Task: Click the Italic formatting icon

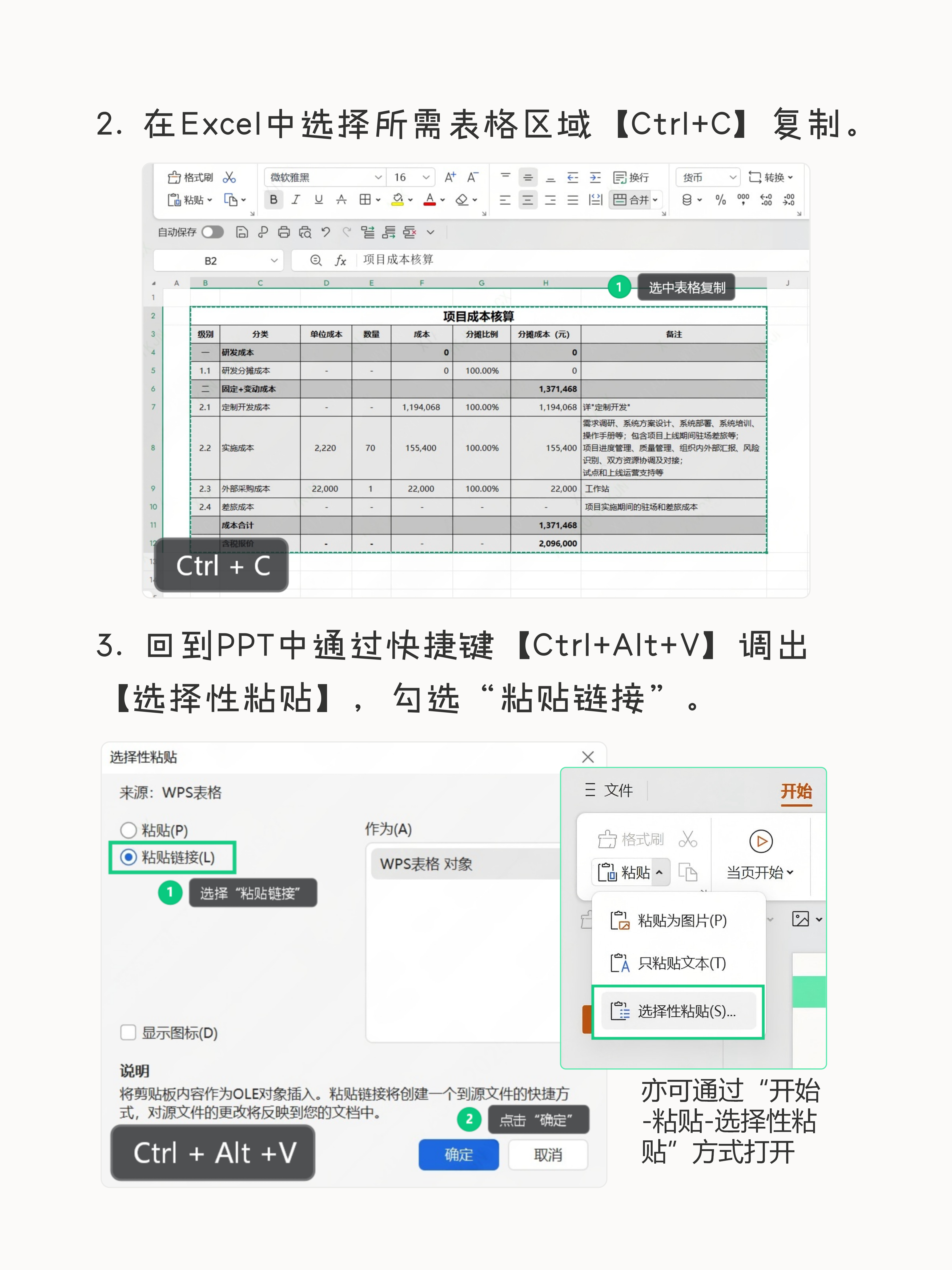Action: (x=296, y=200)
